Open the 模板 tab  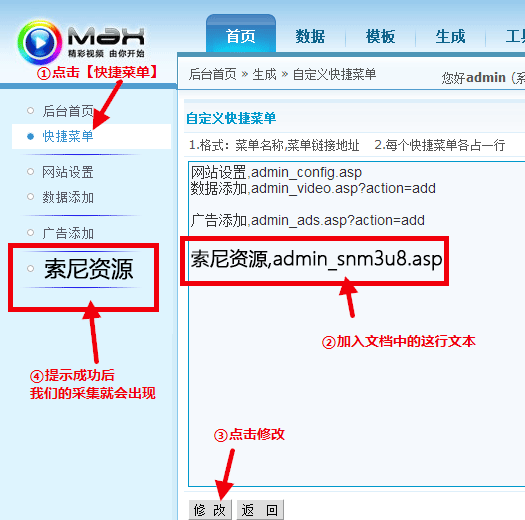380,36
